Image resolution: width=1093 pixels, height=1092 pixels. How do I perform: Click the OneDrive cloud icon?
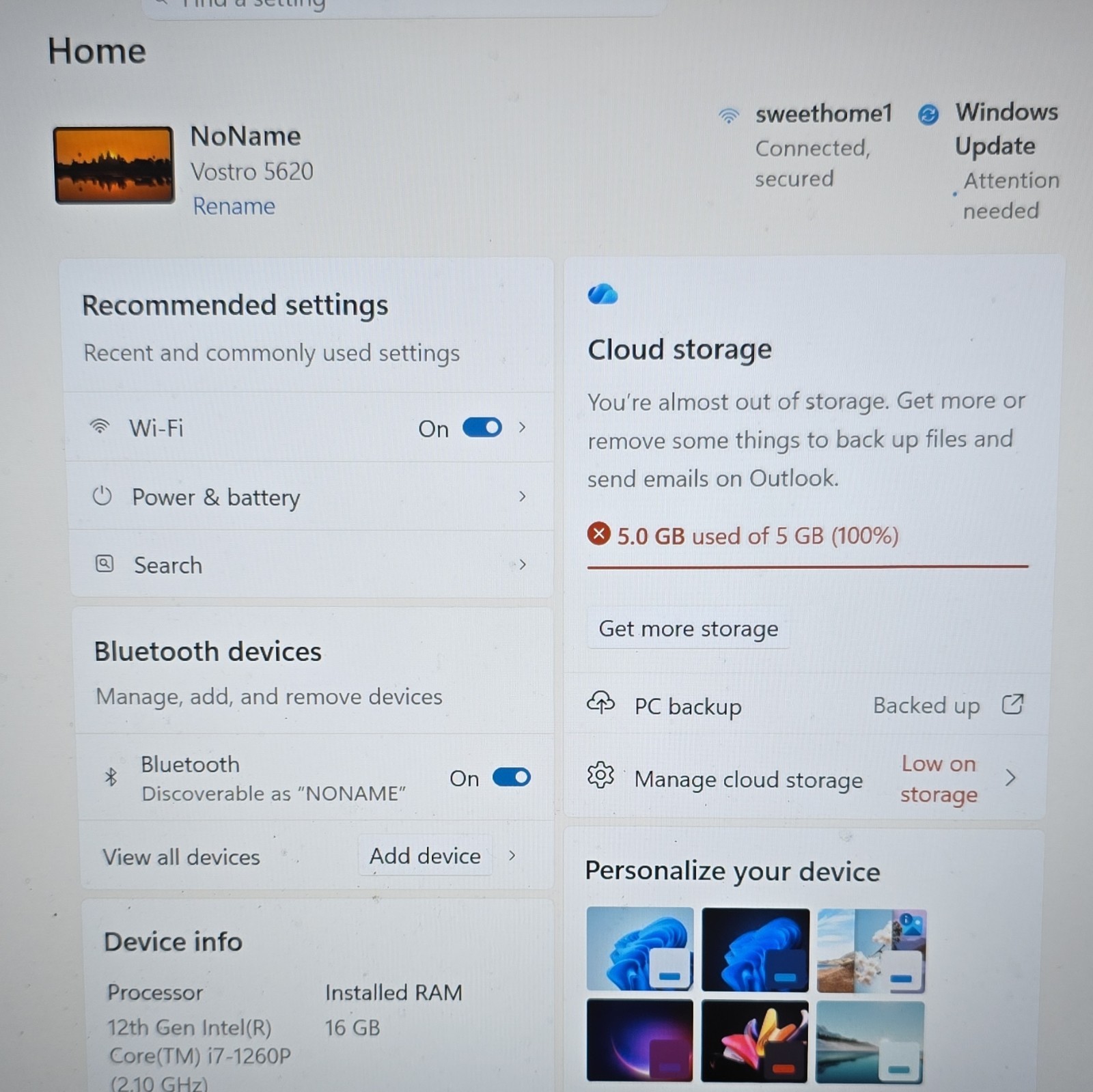click(x=603, y=294)
